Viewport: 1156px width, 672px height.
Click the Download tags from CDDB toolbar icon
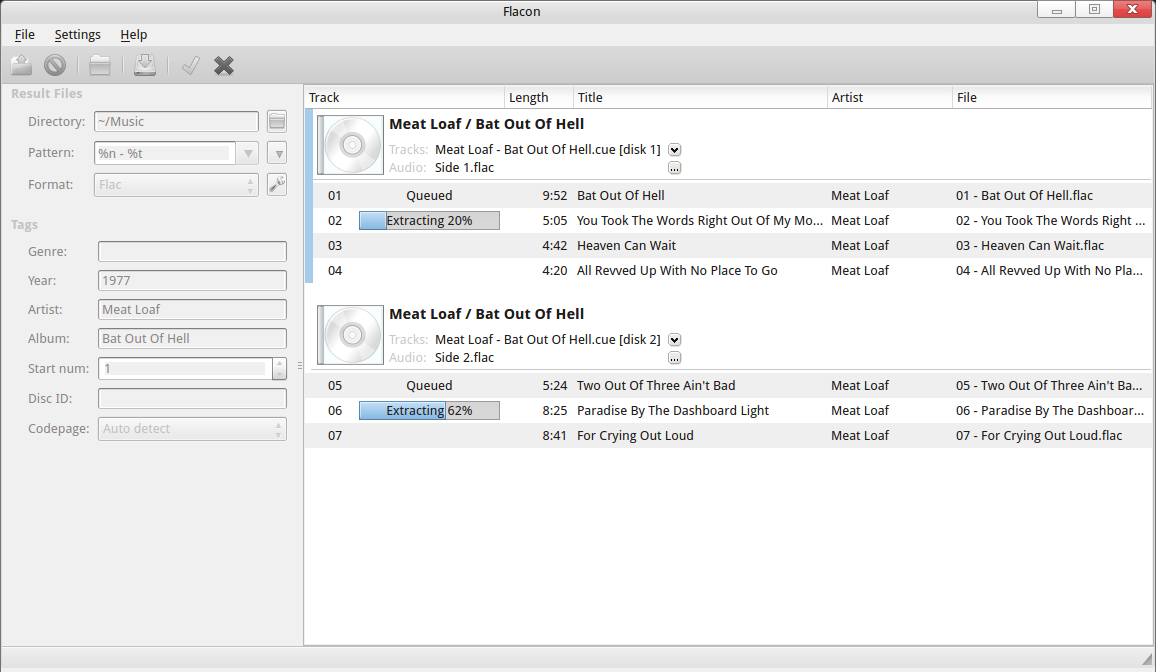point(144,66)
